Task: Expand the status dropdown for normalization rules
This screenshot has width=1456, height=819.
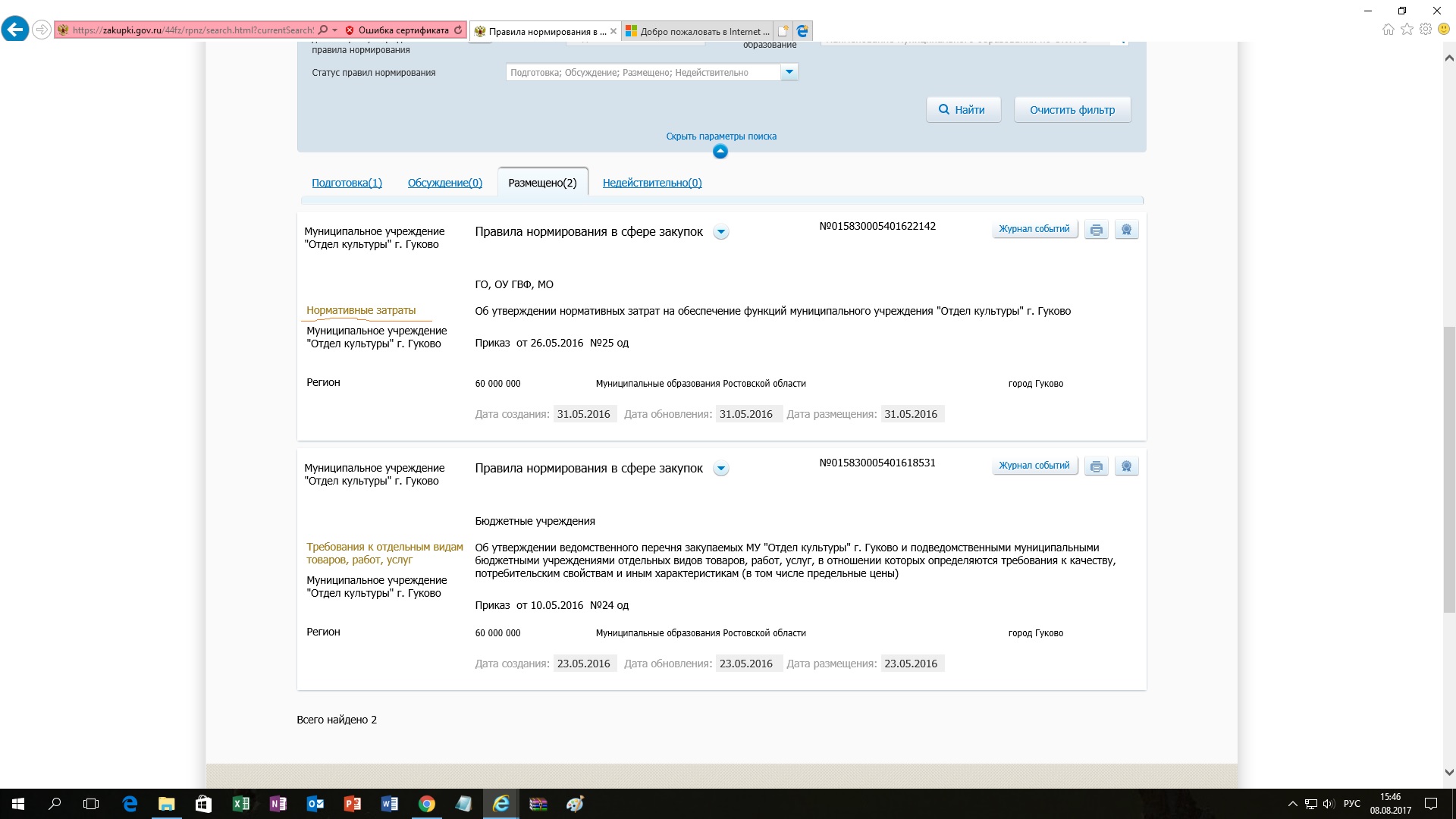Action: [x=789, y=72]
